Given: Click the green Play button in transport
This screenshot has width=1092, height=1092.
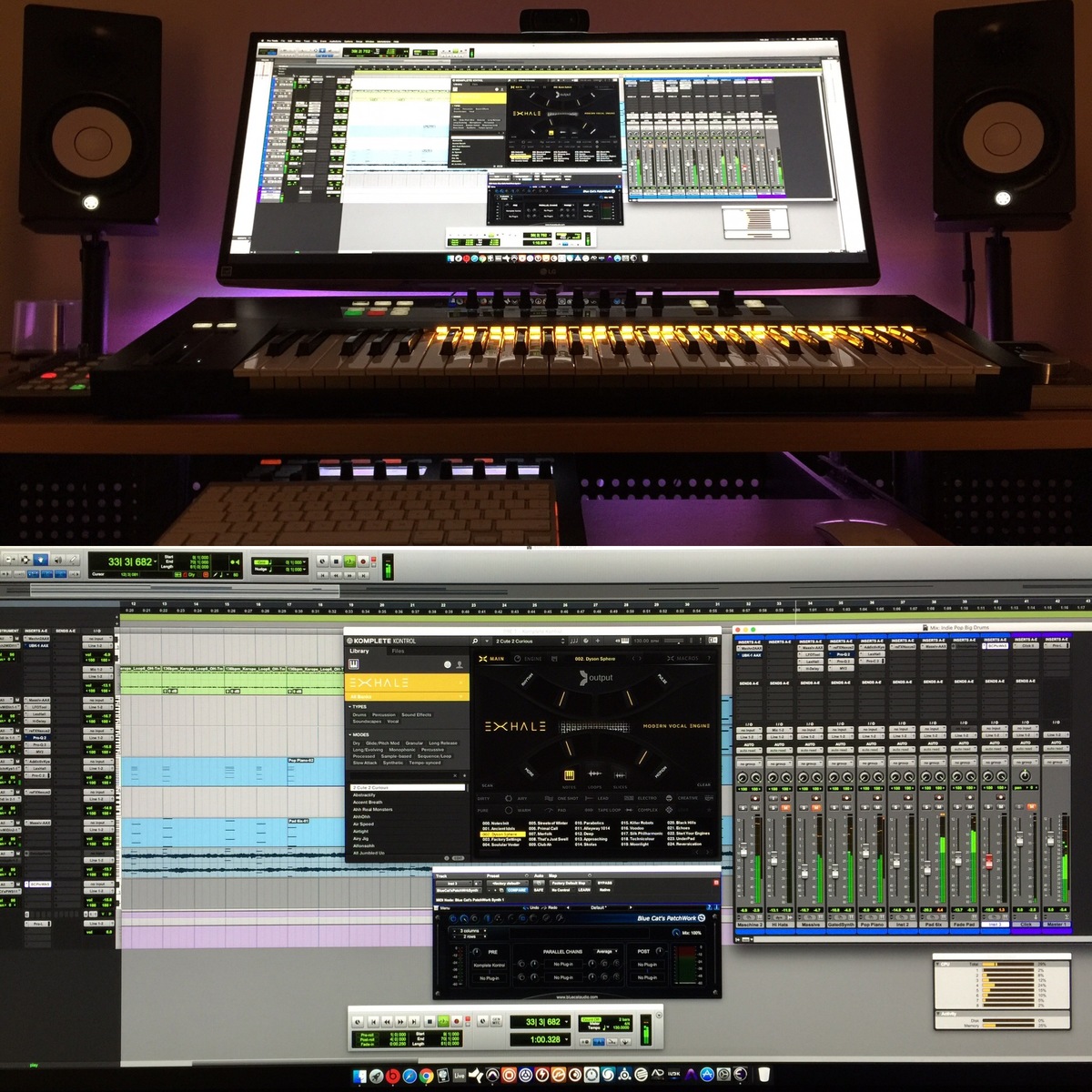Looking at the screenshot, I should [443, 1021].
